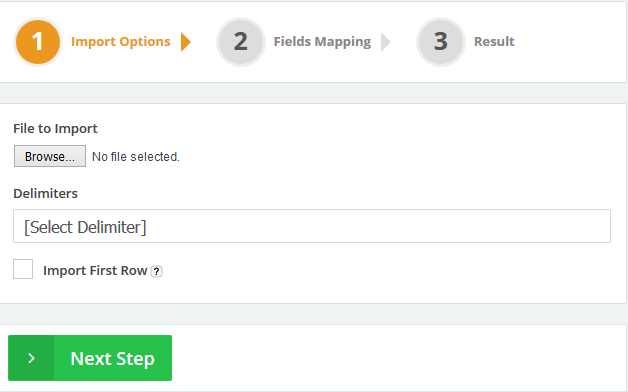Click the gray arrow after Fields Mapping
The width and height of the screenshot is (628, 392).
tap(386, 42)
